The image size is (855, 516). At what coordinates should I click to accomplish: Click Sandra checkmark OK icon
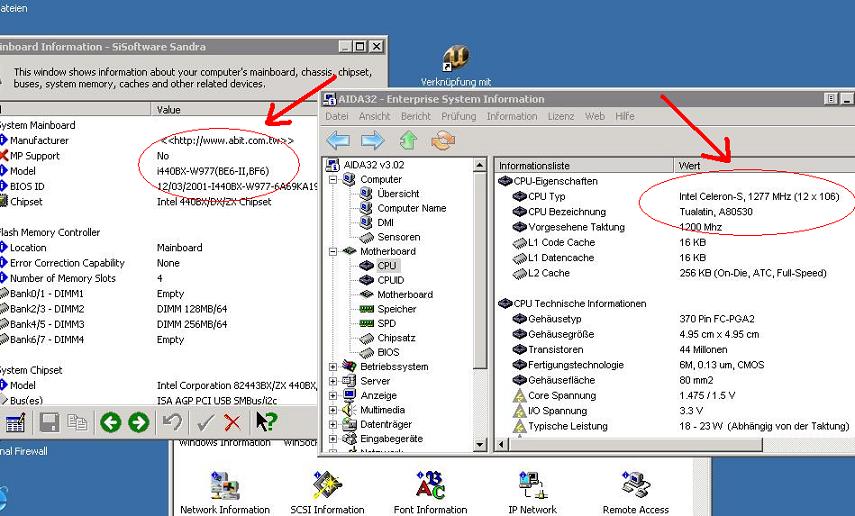pos(206,422)
